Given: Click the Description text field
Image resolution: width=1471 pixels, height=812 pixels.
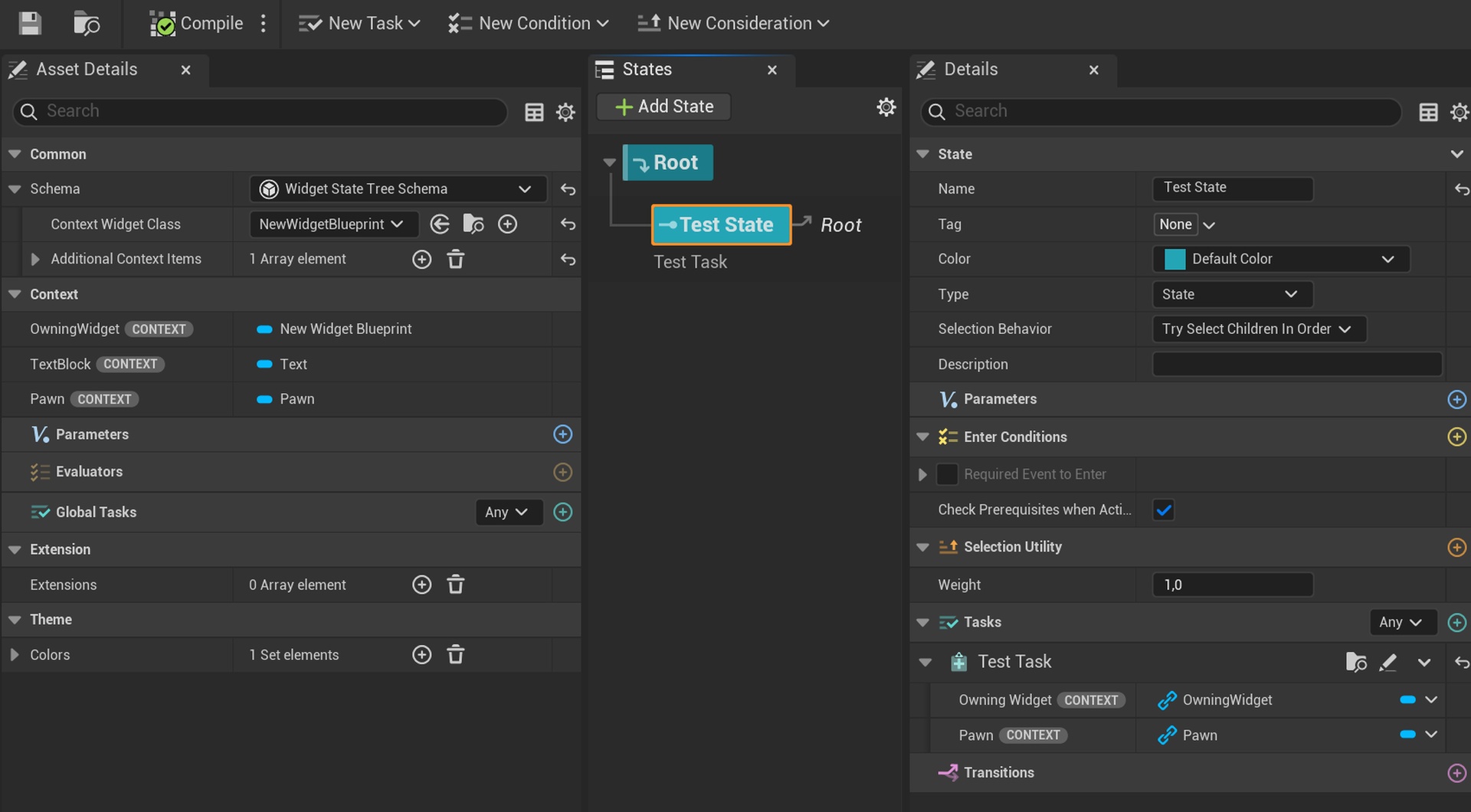Looking at the screenshot, I should pyautogui.click(x=1297, y=365).
